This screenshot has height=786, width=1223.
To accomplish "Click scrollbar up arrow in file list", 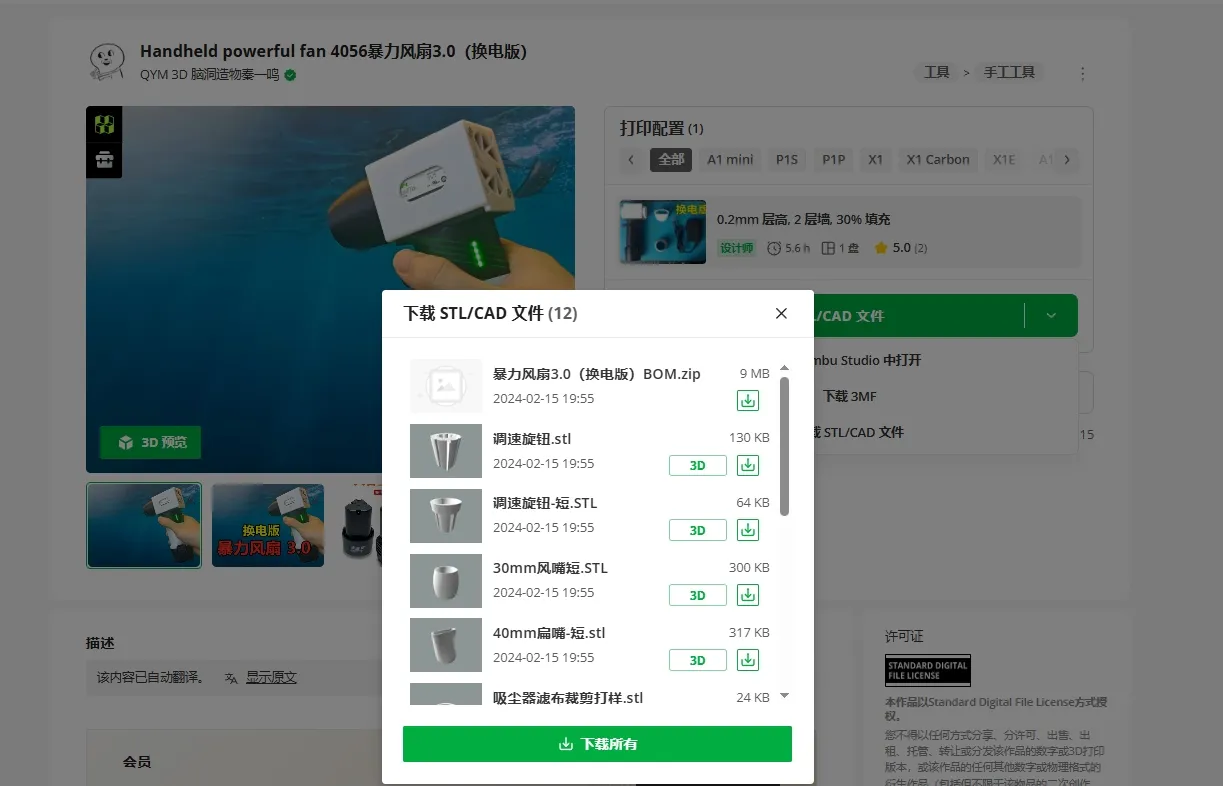I will click(784, 368).
